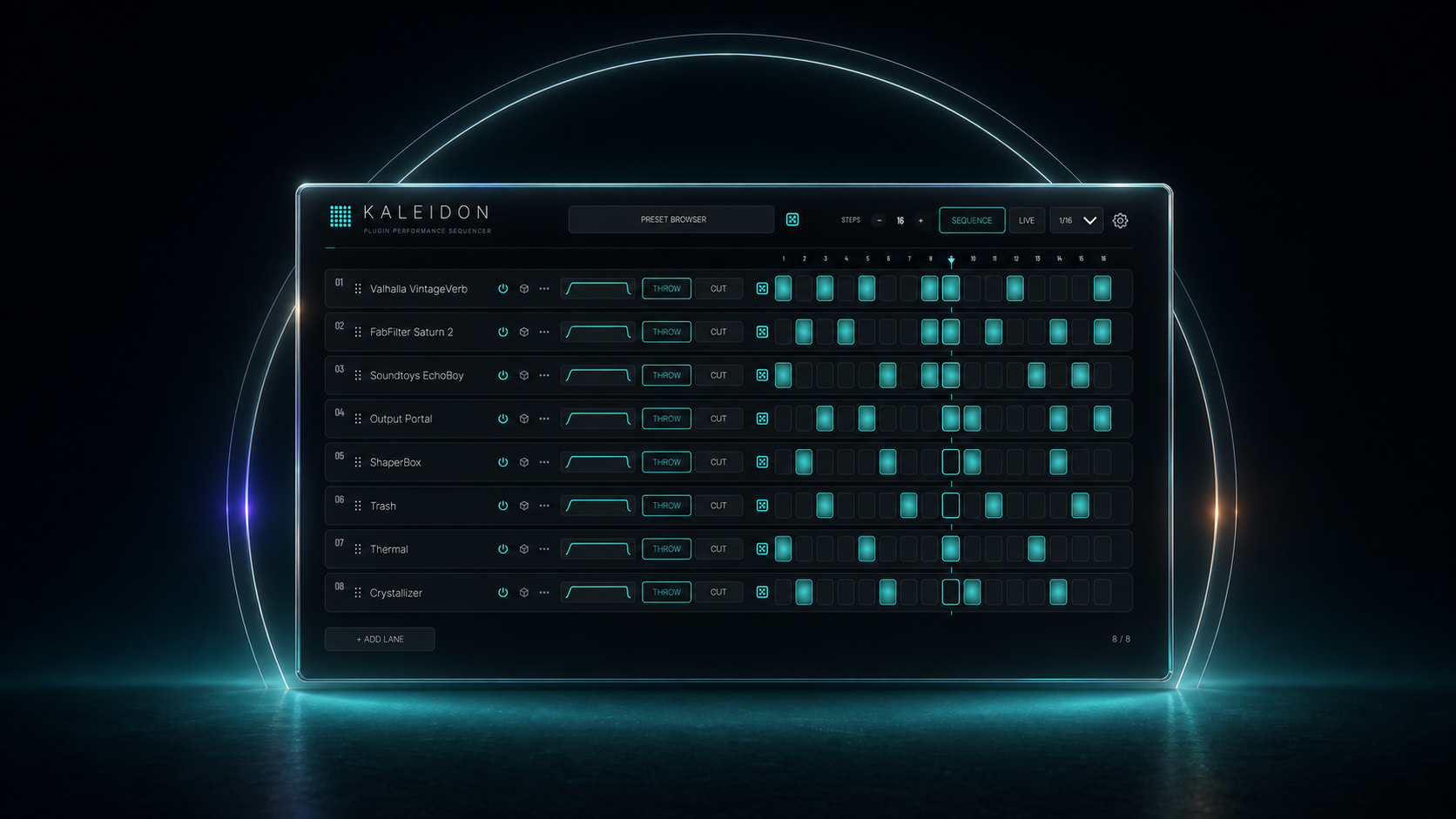Click the cube icon on Crystallizer lane
The width and height of the screenshot is (1456, 819).
524,592
